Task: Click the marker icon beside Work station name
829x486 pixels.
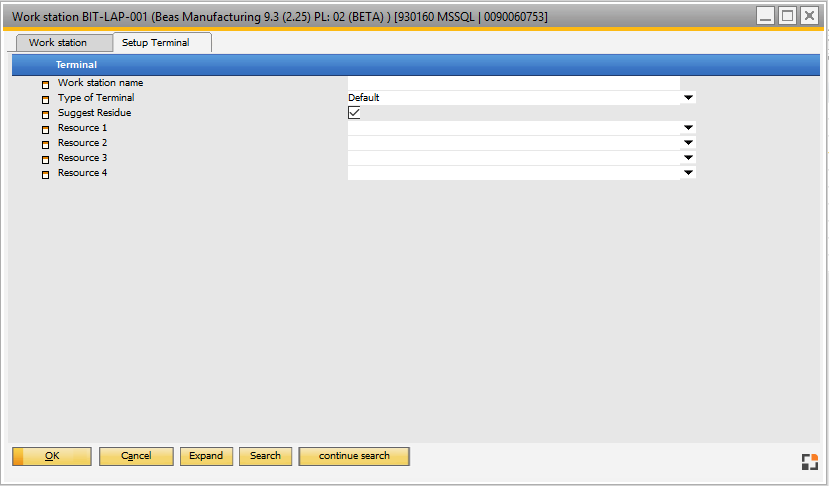Action: (x=45, y=85)
